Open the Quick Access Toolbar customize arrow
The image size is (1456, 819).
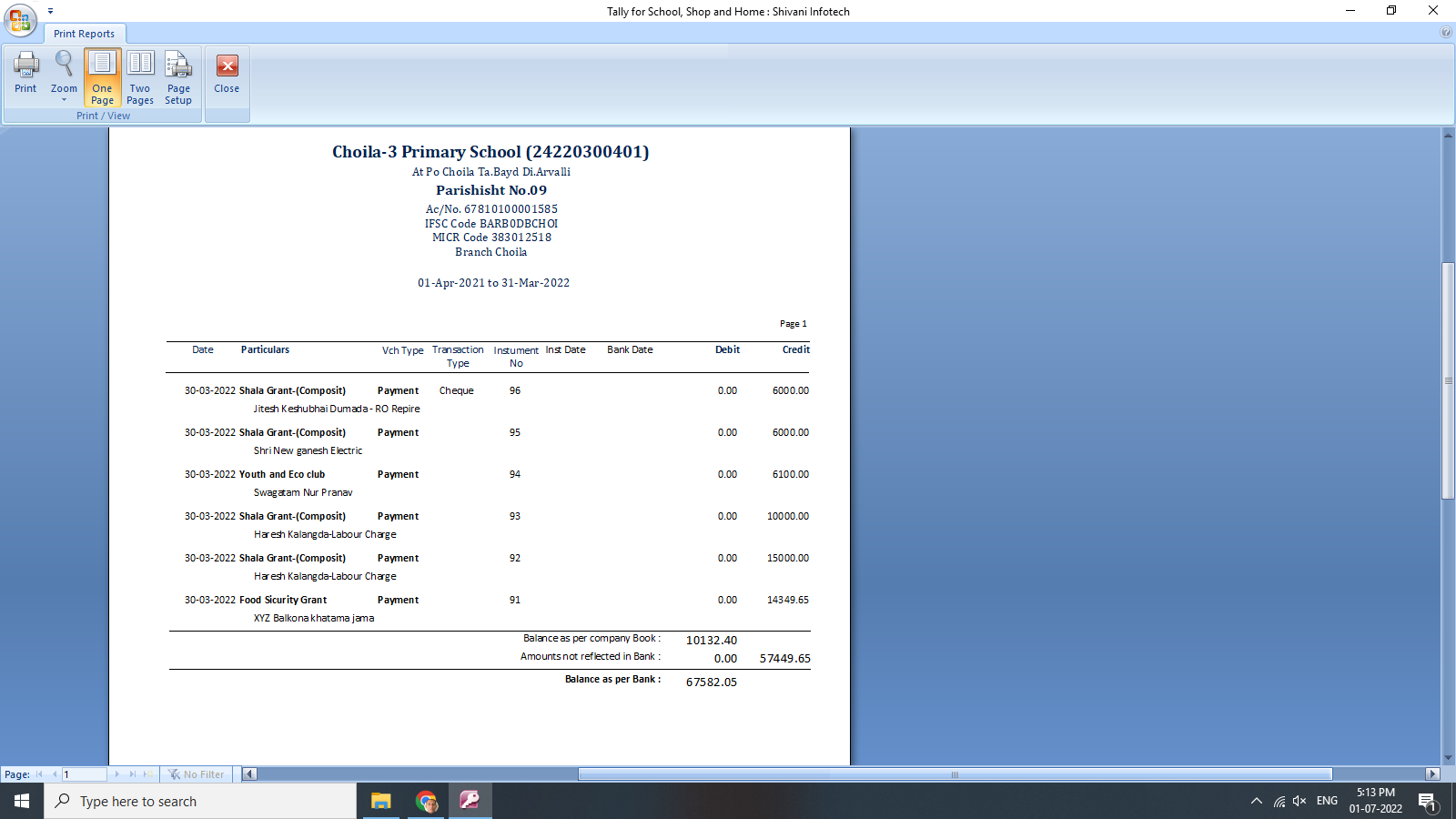coord(51,9)
